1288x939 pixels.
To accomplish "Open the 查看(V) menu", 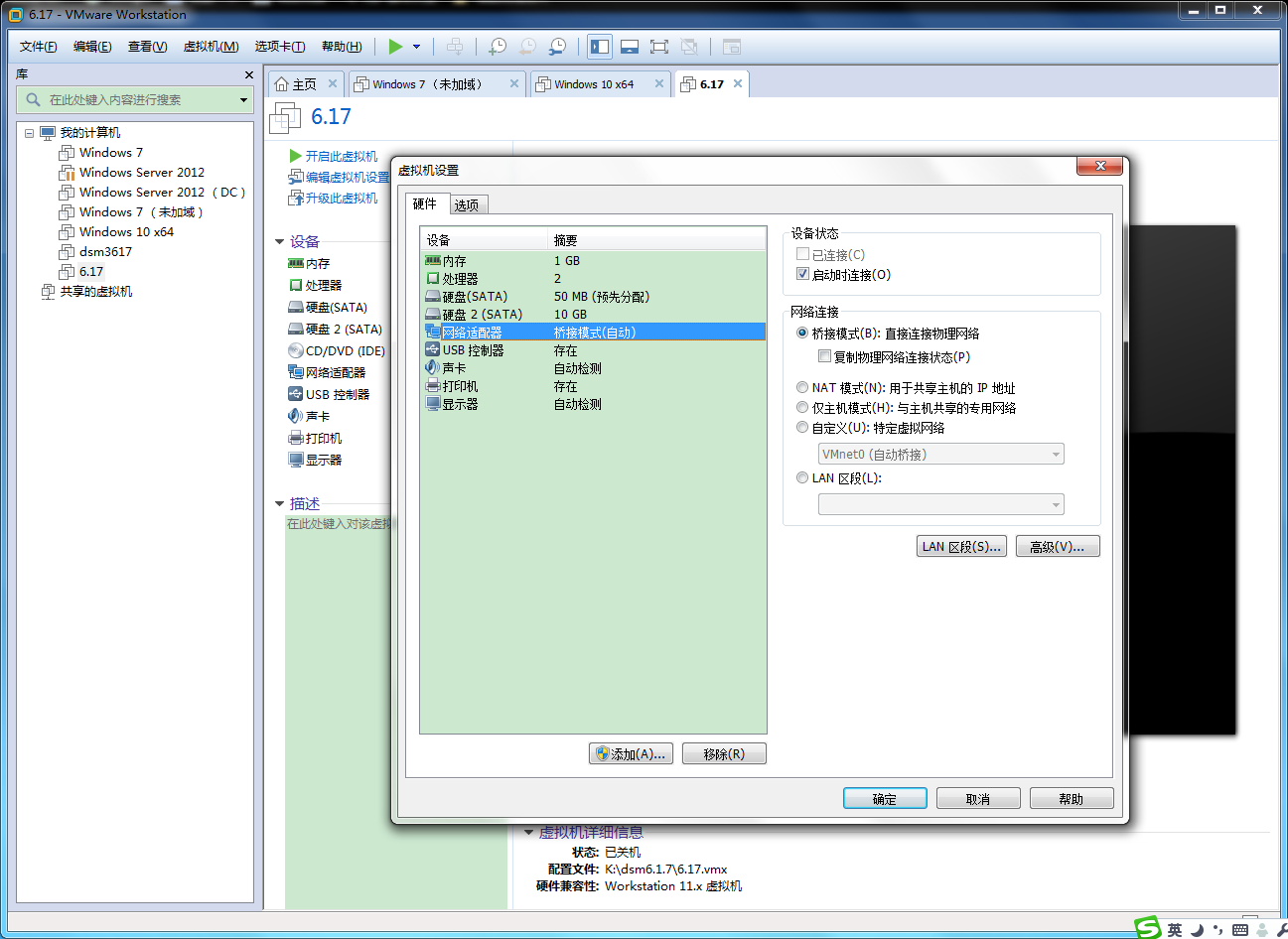I will 147,47.
